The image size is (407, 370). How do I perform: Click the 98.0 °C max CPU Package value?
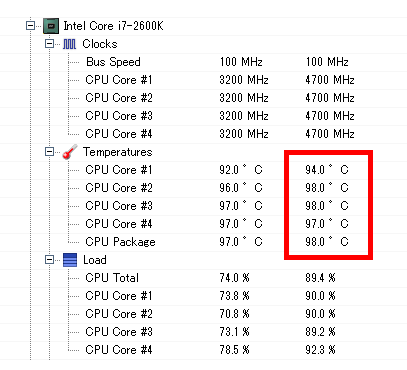(x=327, y=241)
